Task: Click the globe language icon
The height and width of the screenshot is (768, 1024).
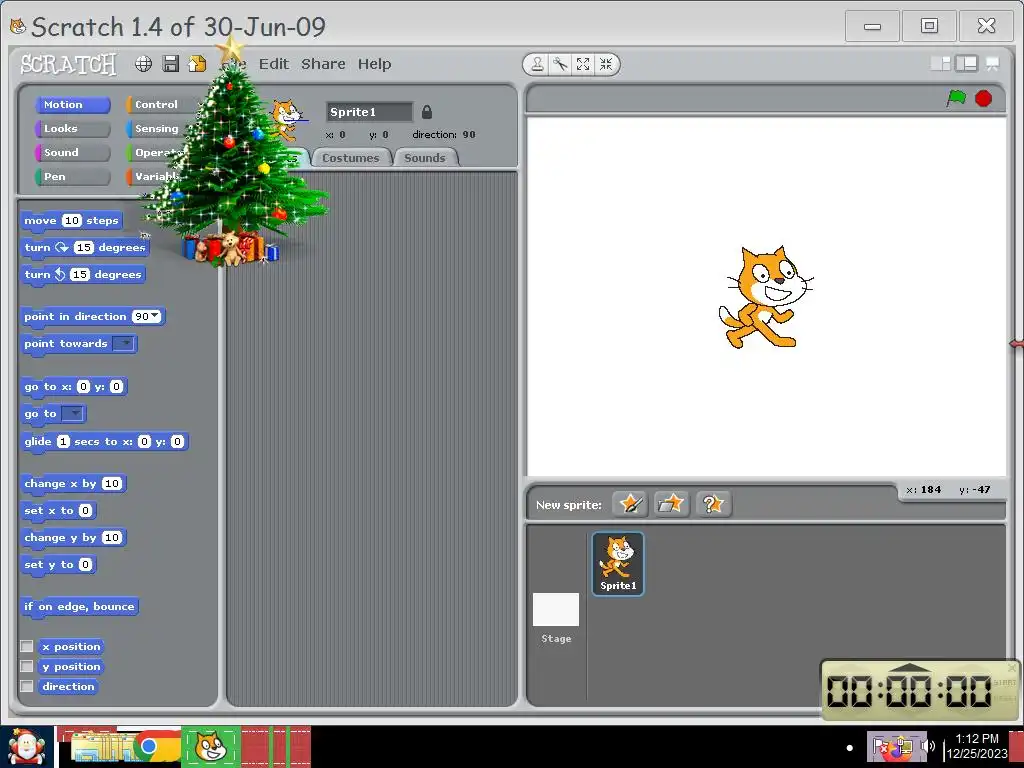Action: 144,63
